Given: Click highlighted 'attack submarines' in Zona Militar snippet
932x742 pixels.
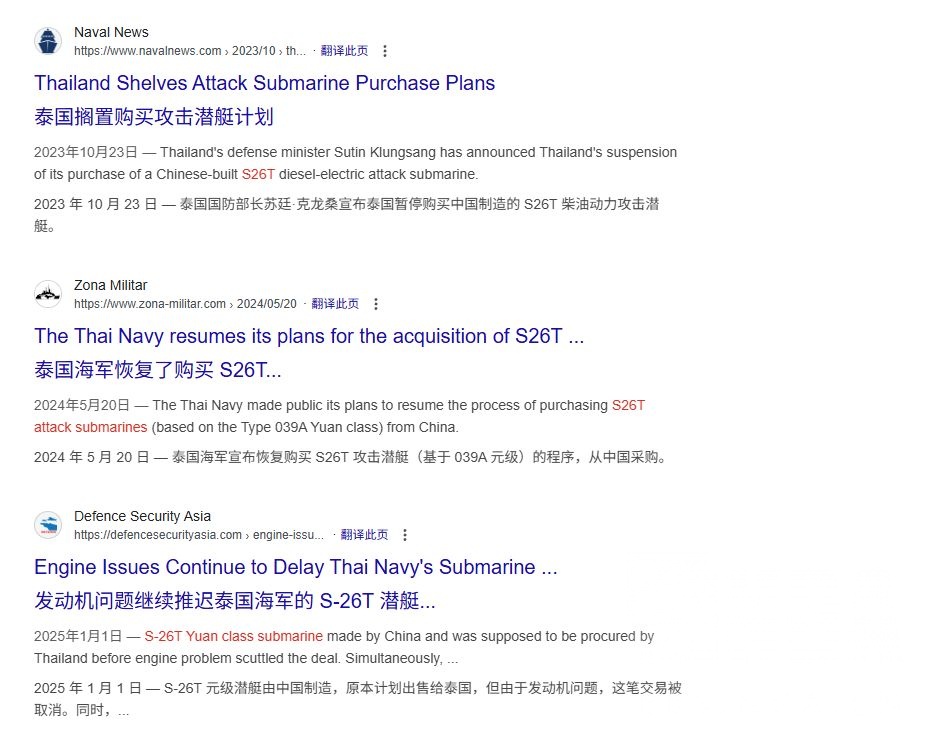Looking at the screenshot, I should point(90,427).
